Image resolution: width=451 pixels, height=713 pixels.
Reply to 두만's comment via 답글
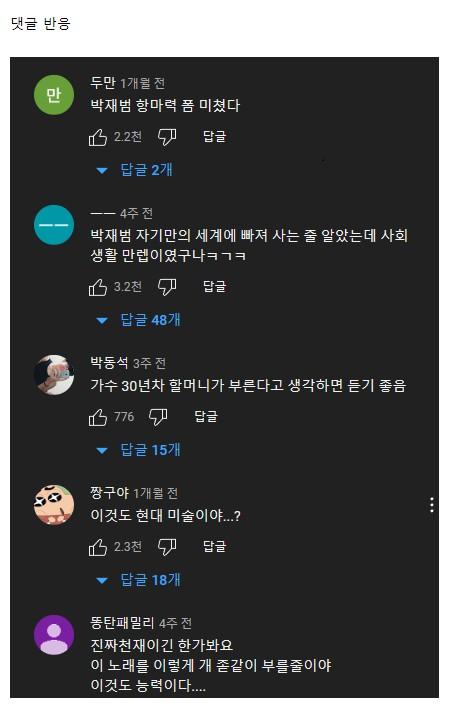click(x=214, y=136)
